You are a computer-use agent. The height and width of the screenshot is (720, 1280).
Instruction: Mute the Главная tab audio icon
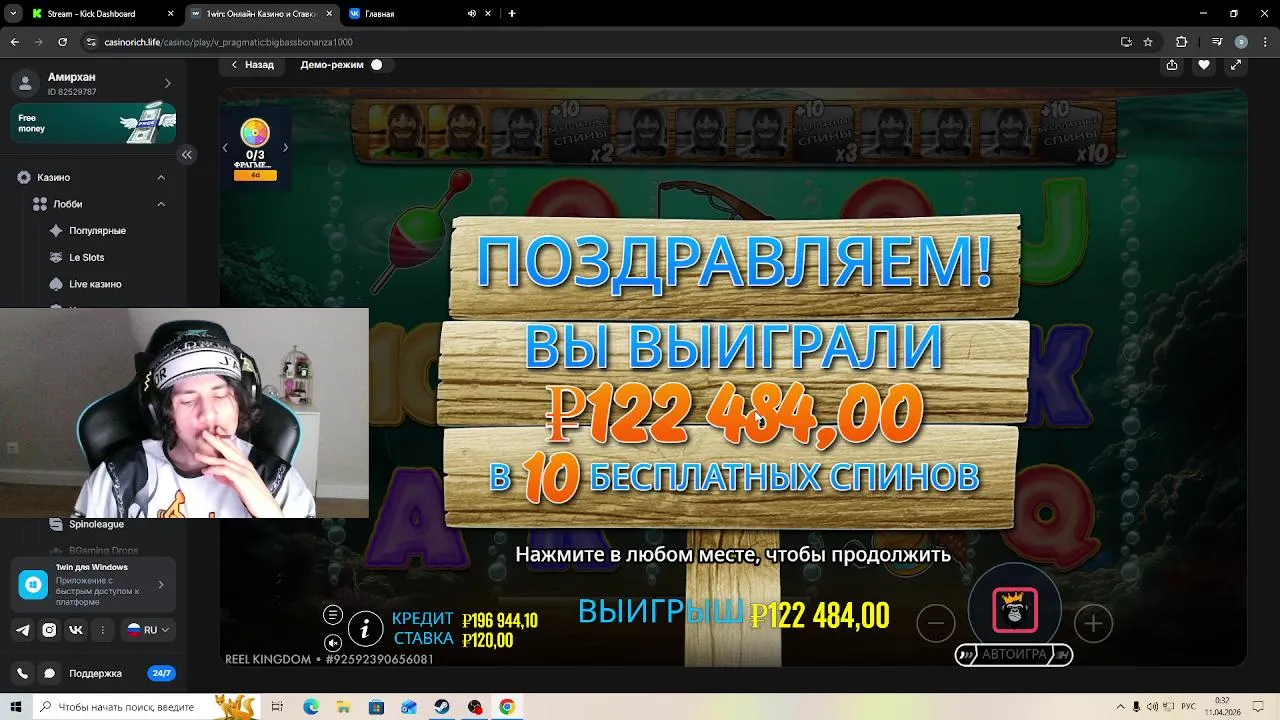(x=472, y=14)
